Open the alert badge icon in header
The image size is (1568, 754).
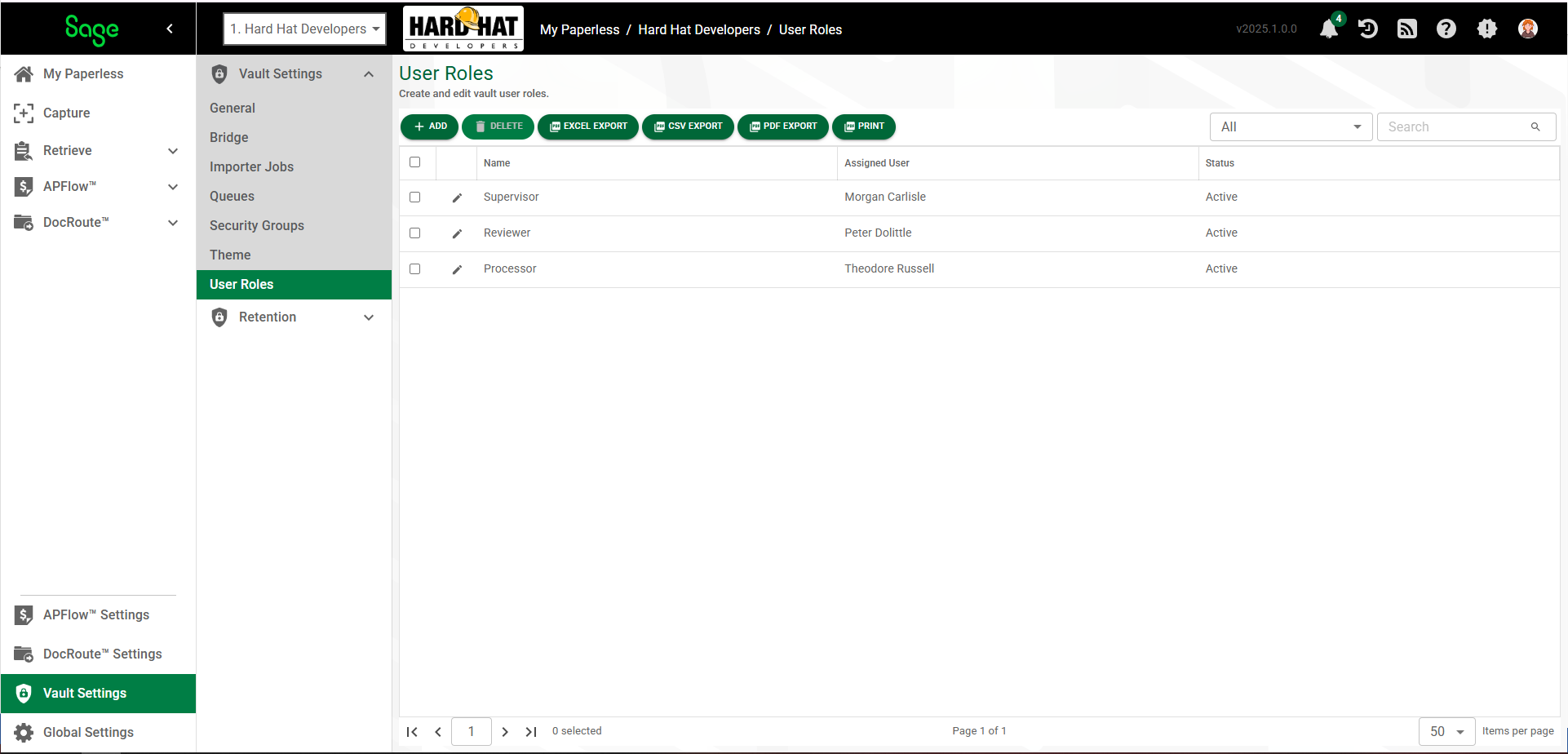click(x=1487, y=29)
